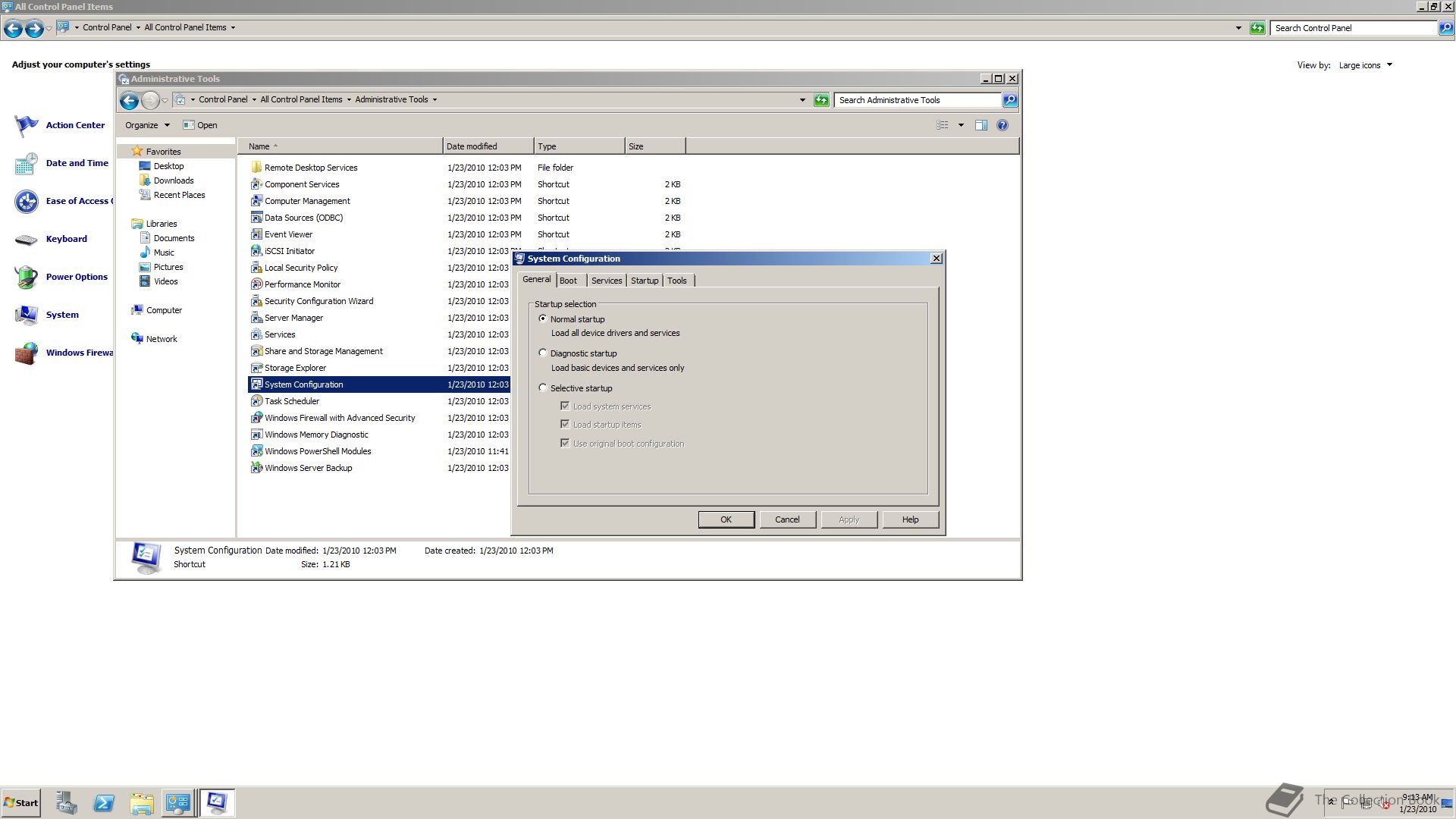
Task: Click Back arrow in Administrative Tools window
Action: coord(130,100)
